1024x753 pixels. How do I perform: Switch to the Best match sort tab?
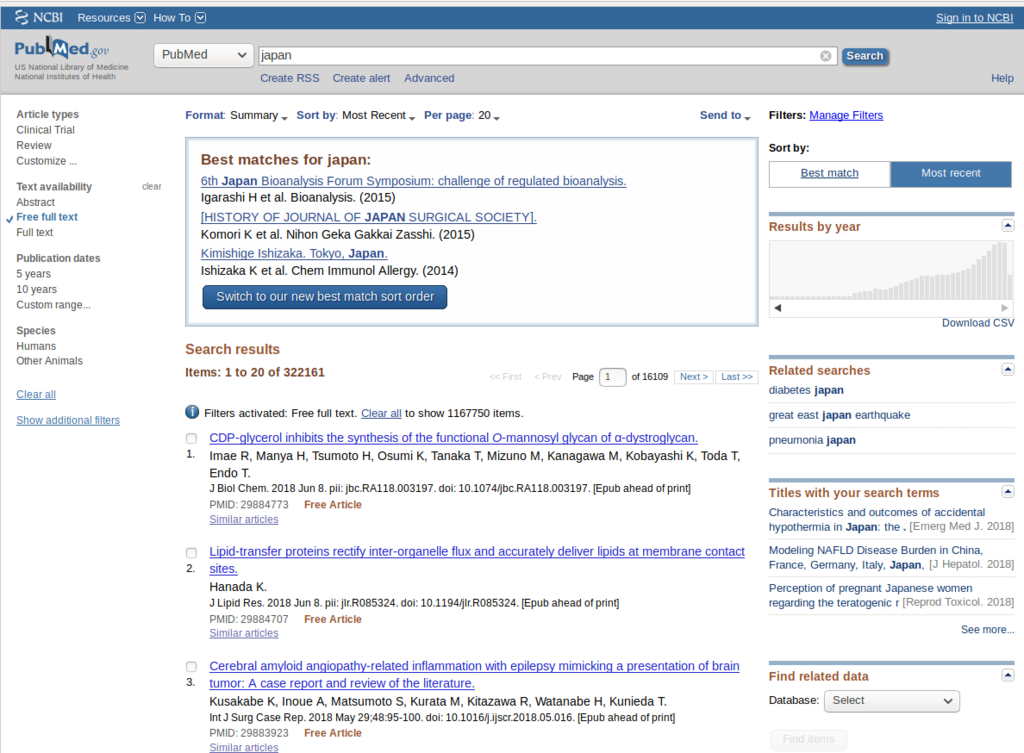click(829, 173)
